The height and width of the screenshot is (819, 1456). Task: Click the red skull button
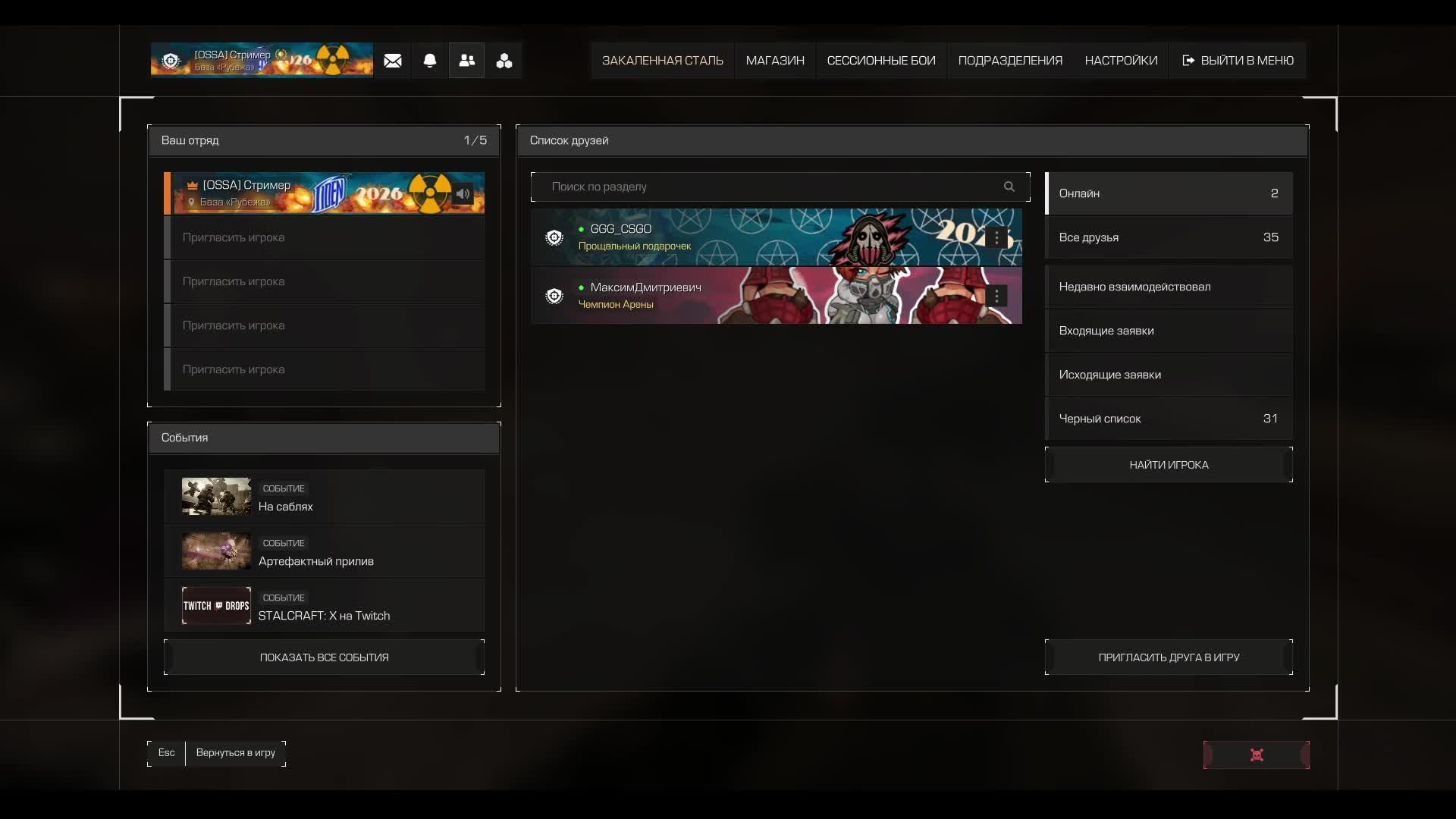[x=1256, y=755]
